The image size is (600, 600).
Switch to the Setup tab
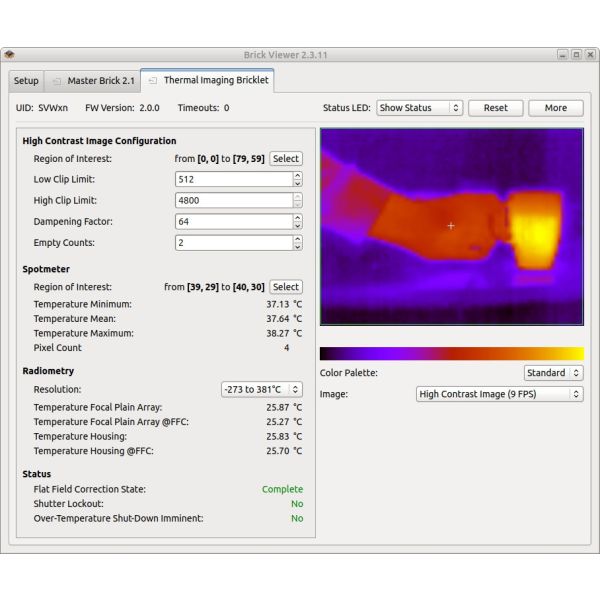26,81
